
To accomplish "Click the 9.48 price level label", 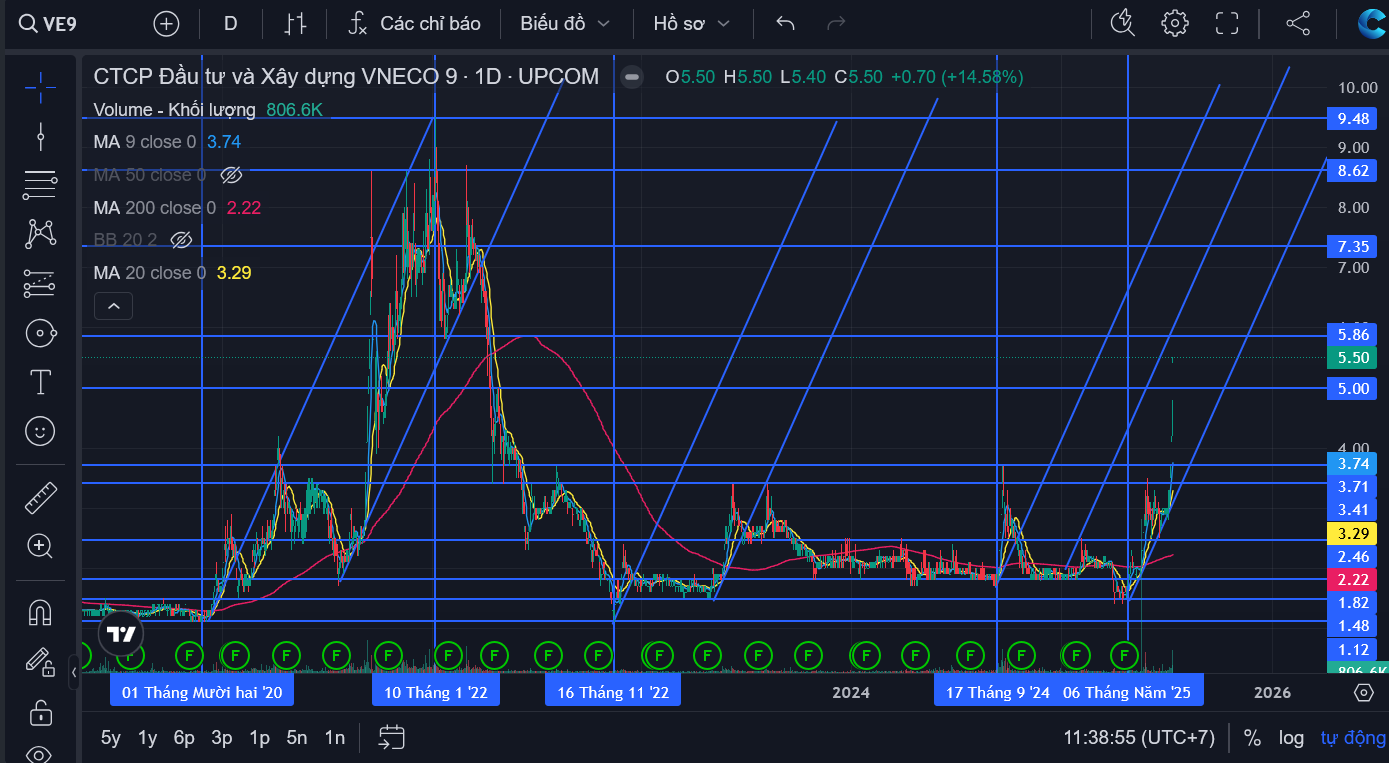I will (1352, 119).
